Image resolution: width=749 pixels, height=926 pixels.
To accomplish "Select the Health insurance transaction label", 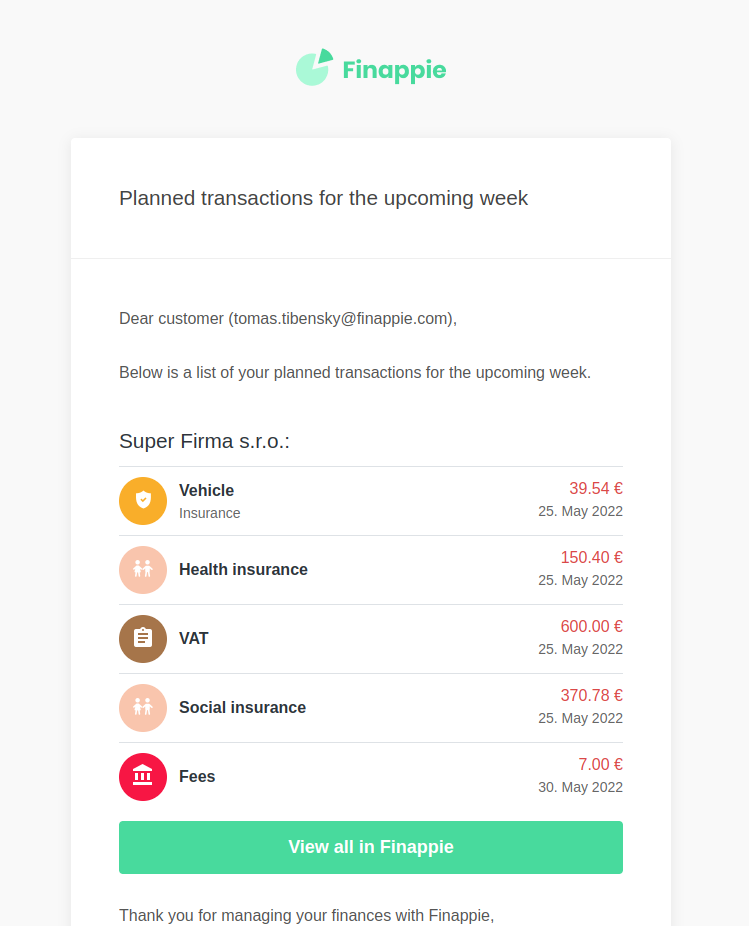I will click(243, 569).
